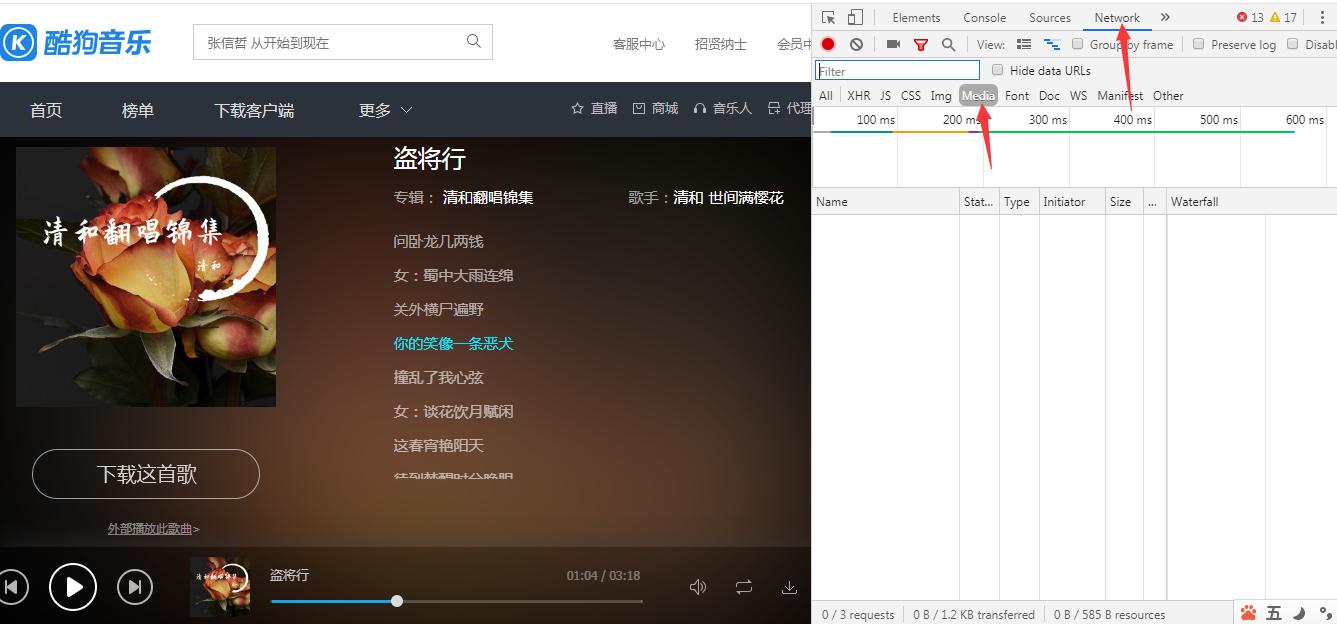The height and width of the screenshot is (624, 1337).
Task: Enable Preserve log in Network panel
Action: (1198, 44)
